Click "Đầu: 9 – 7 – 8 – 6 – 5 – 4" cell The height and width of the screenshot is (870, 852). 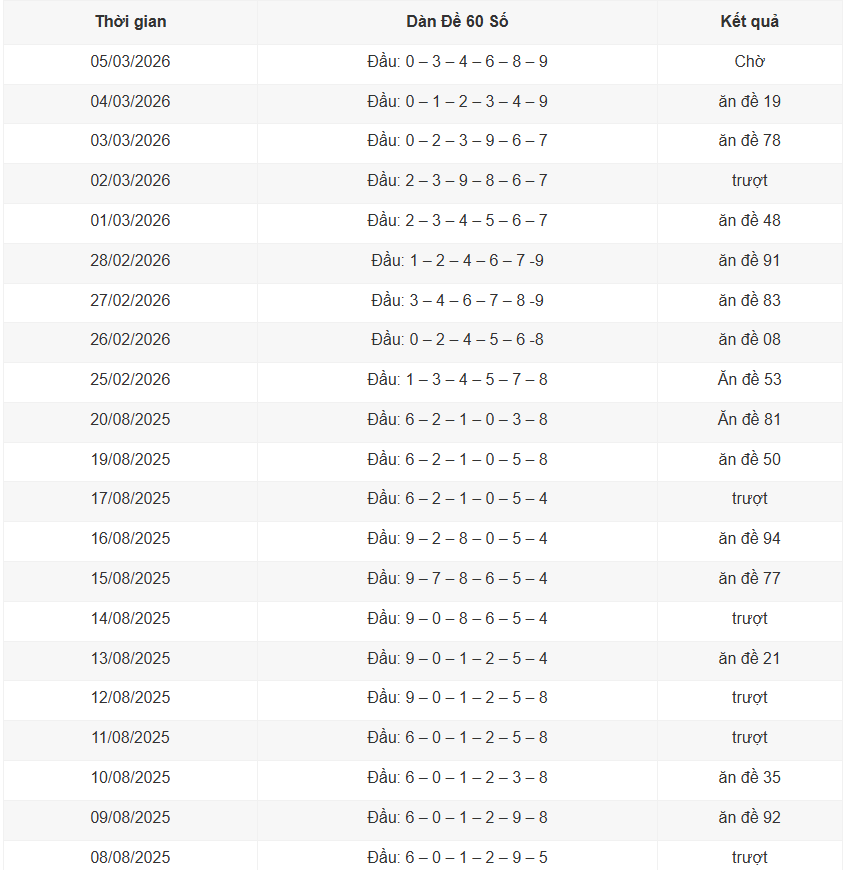457,579
